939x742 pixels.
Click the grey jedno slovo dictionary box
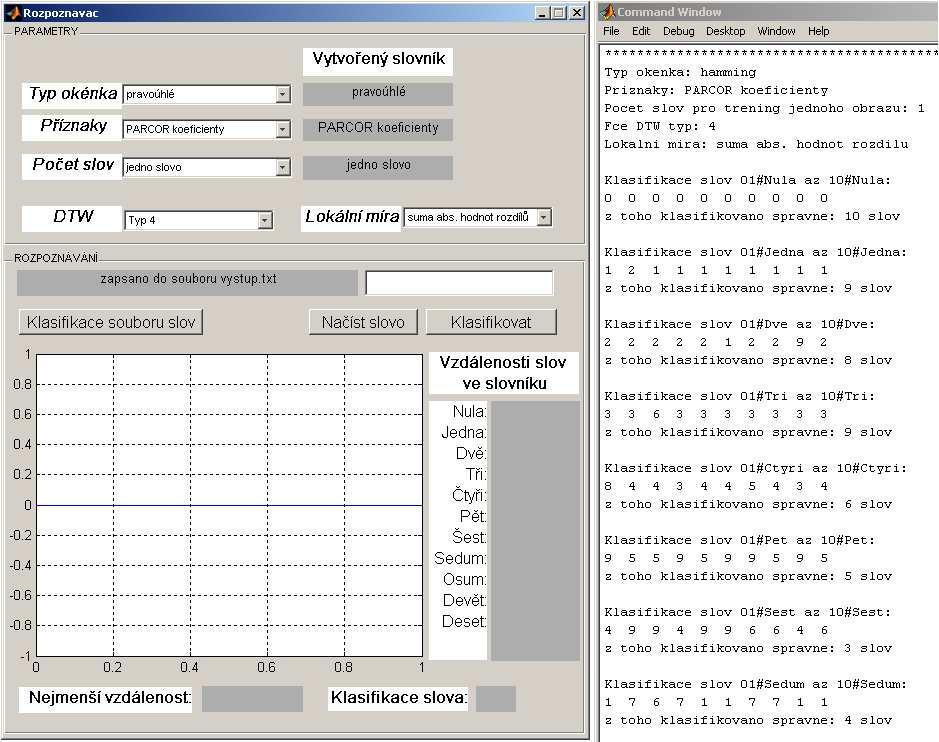click(x=378, y=166)
